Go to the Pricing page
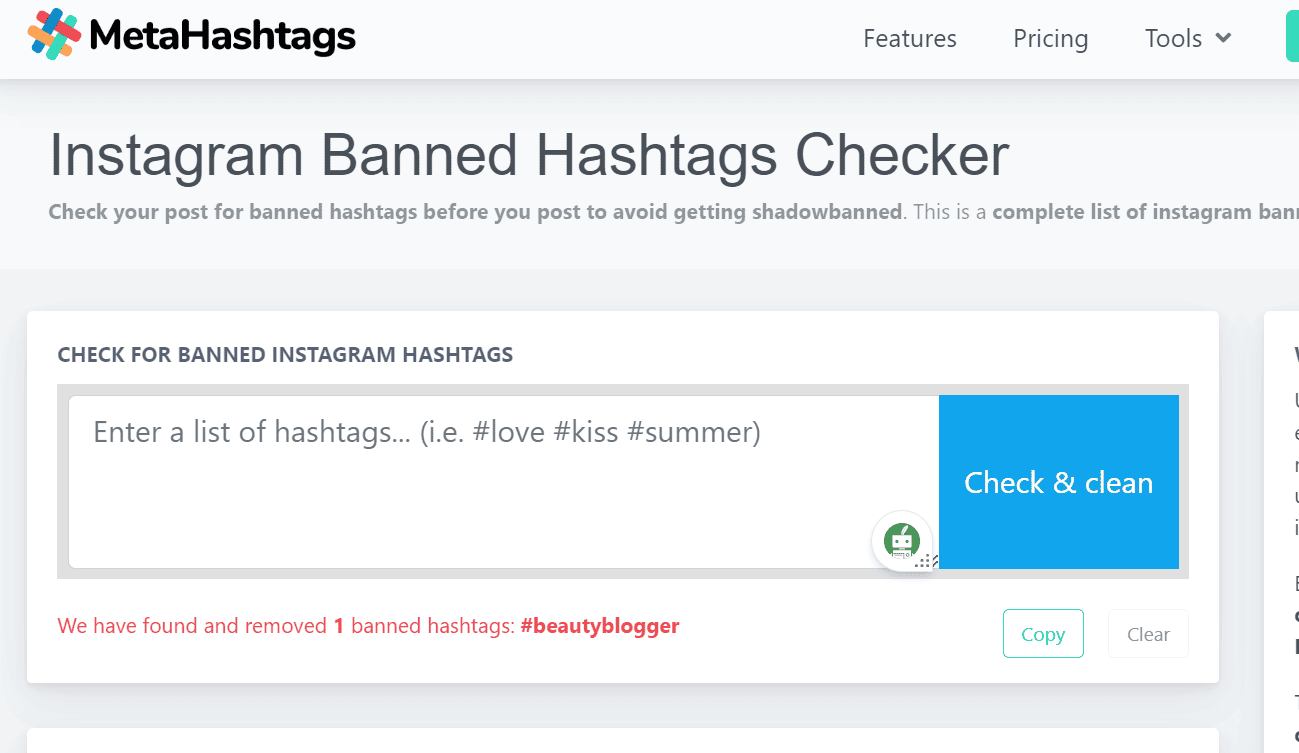Viewport: 1299px width, 753px height. [1050, 39]
